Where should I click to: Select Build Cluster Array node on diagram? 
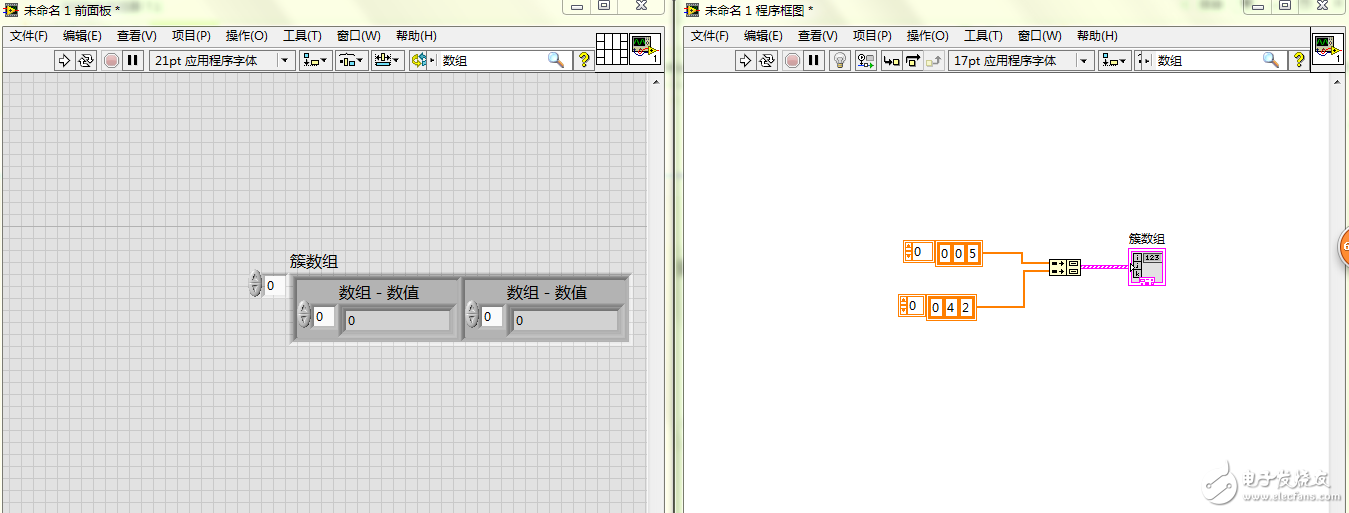point(1065,267)
